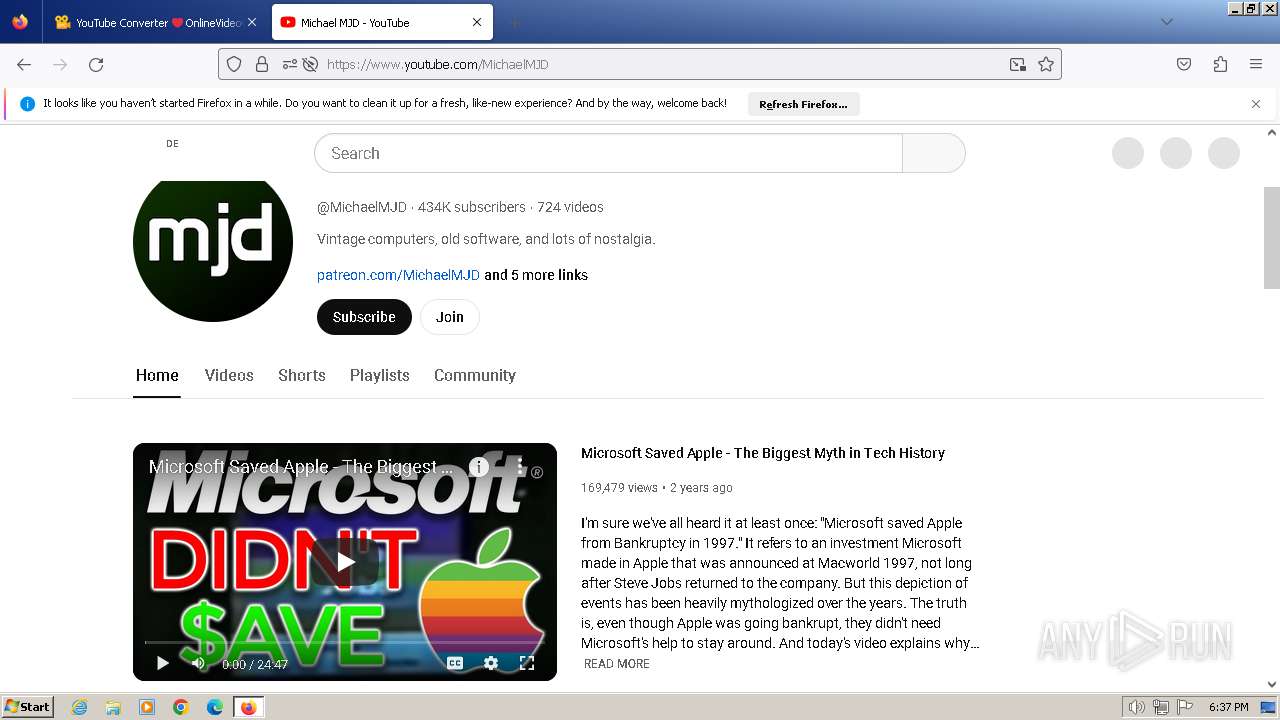
Task: Play the featured video with center play button
Action: [345, 562]
